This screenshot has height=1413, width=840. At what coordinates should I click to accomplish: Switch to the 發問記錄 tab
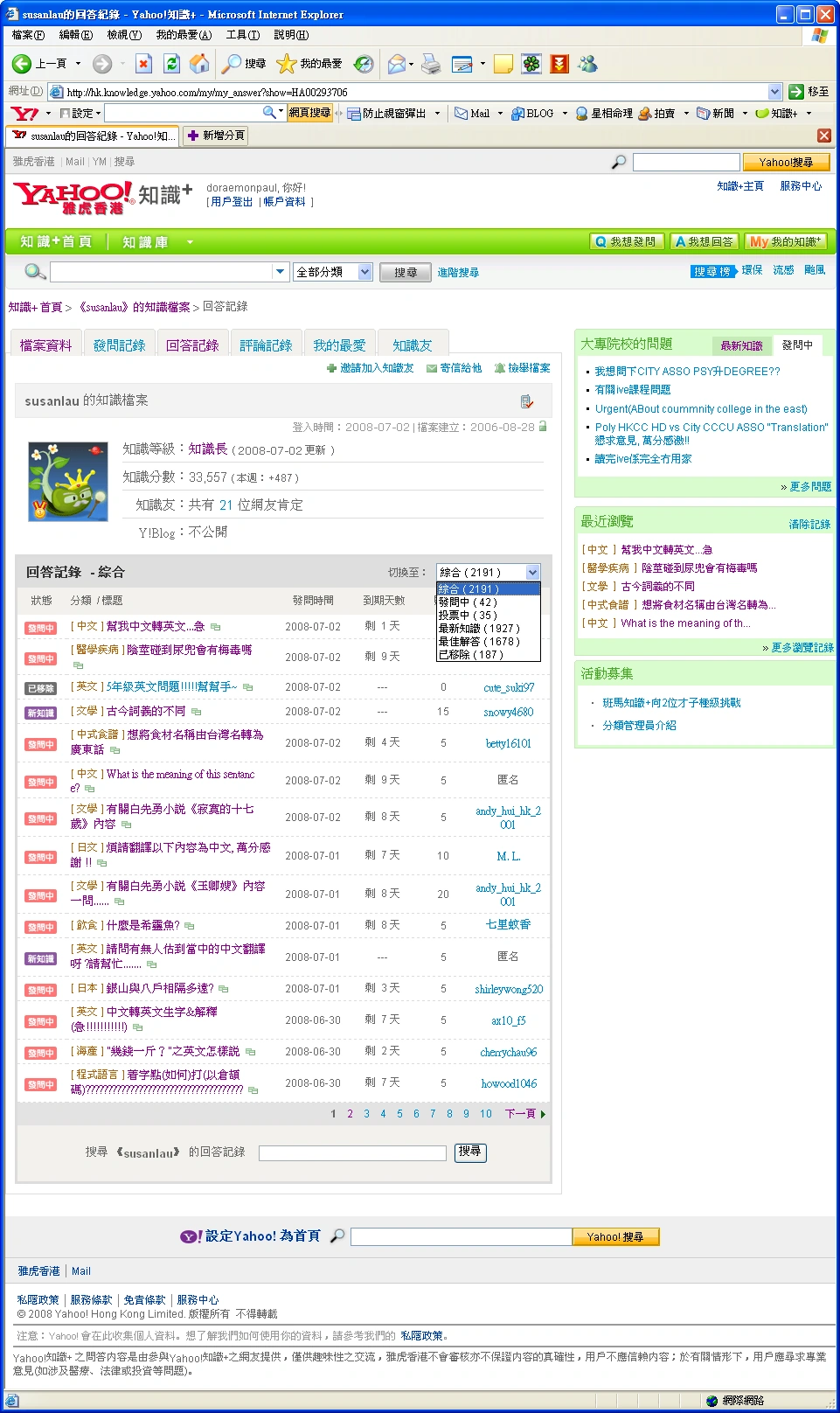click(120, 345)
